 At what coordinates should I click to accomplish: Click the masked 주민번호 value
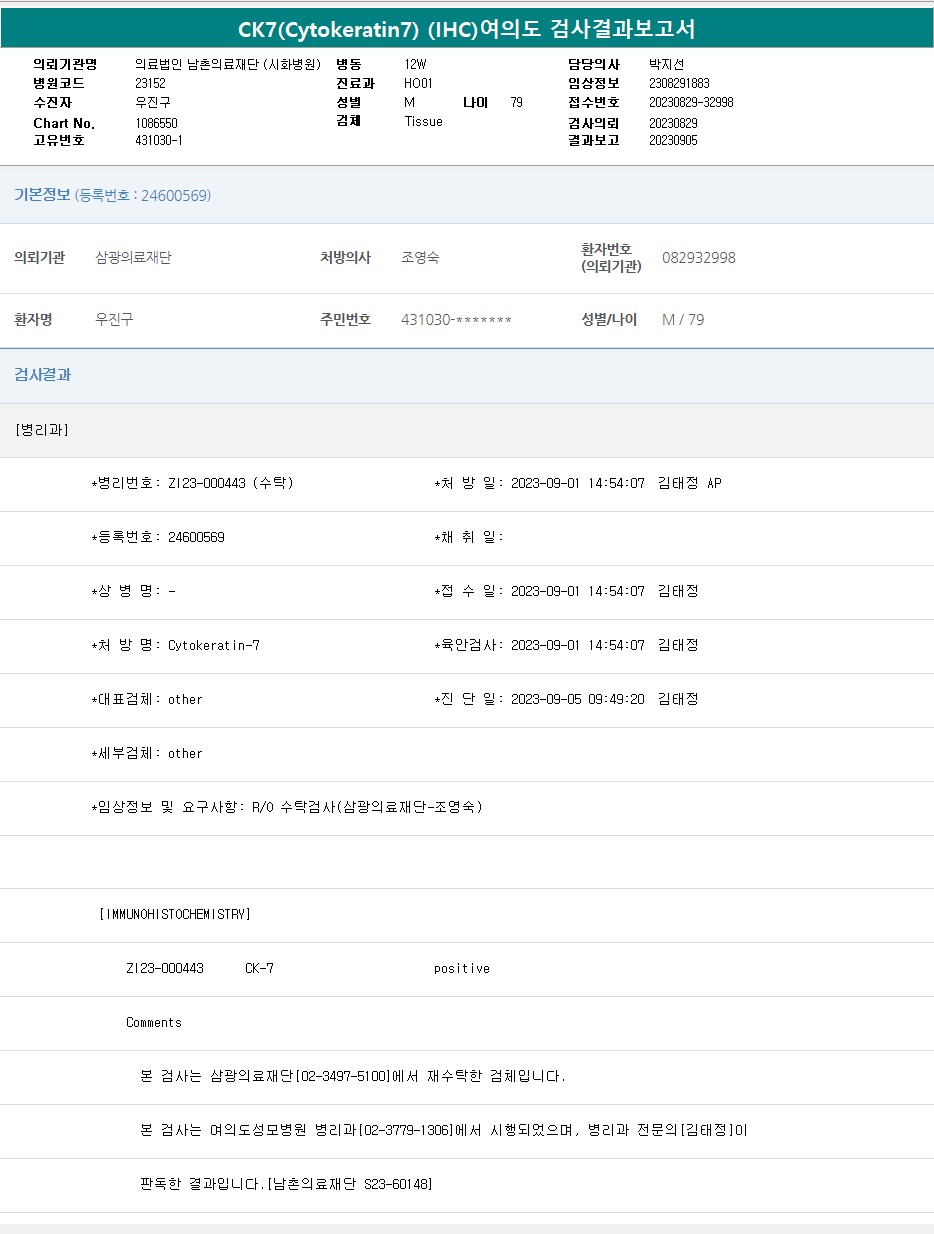pos(456,320)
